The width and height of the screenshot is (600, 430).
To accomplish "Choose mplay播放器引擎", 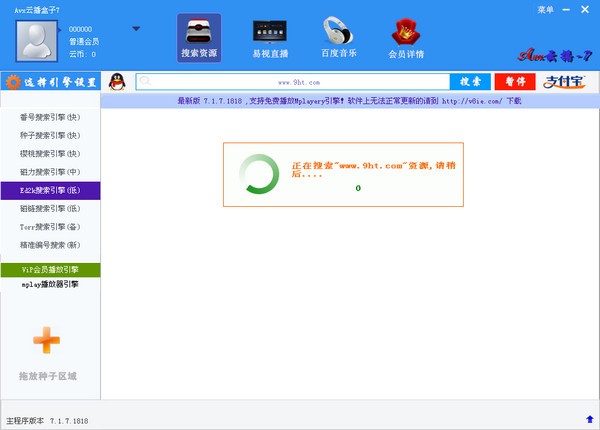I will (x=51, y=285).
